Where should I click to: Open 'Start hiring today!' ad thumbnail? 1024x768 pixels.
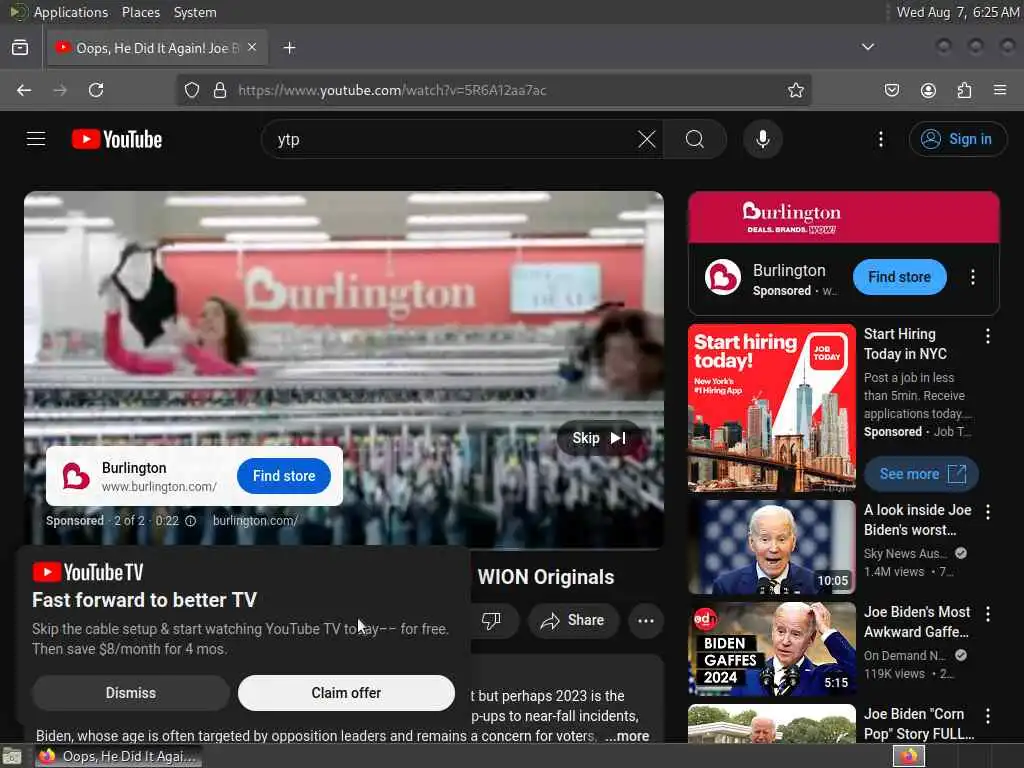771,408
